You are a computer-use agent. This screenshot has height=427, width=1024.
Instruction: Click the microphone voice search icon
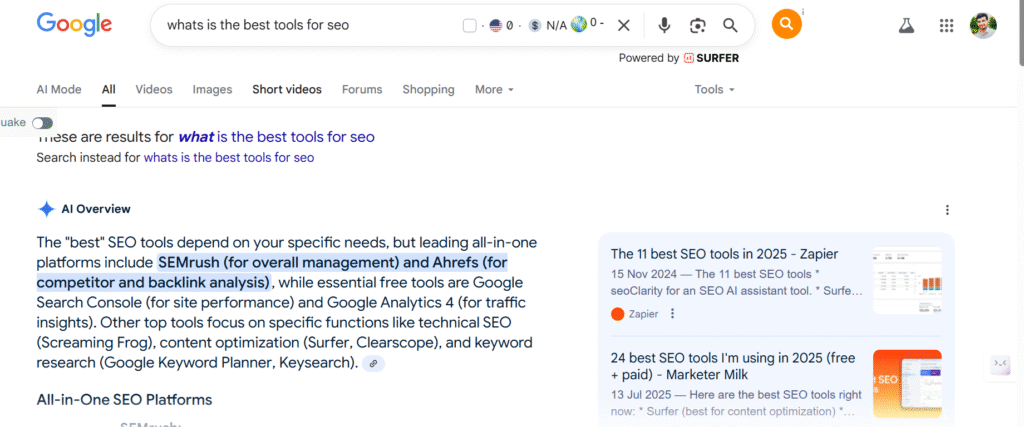click(x=665, y=26)
